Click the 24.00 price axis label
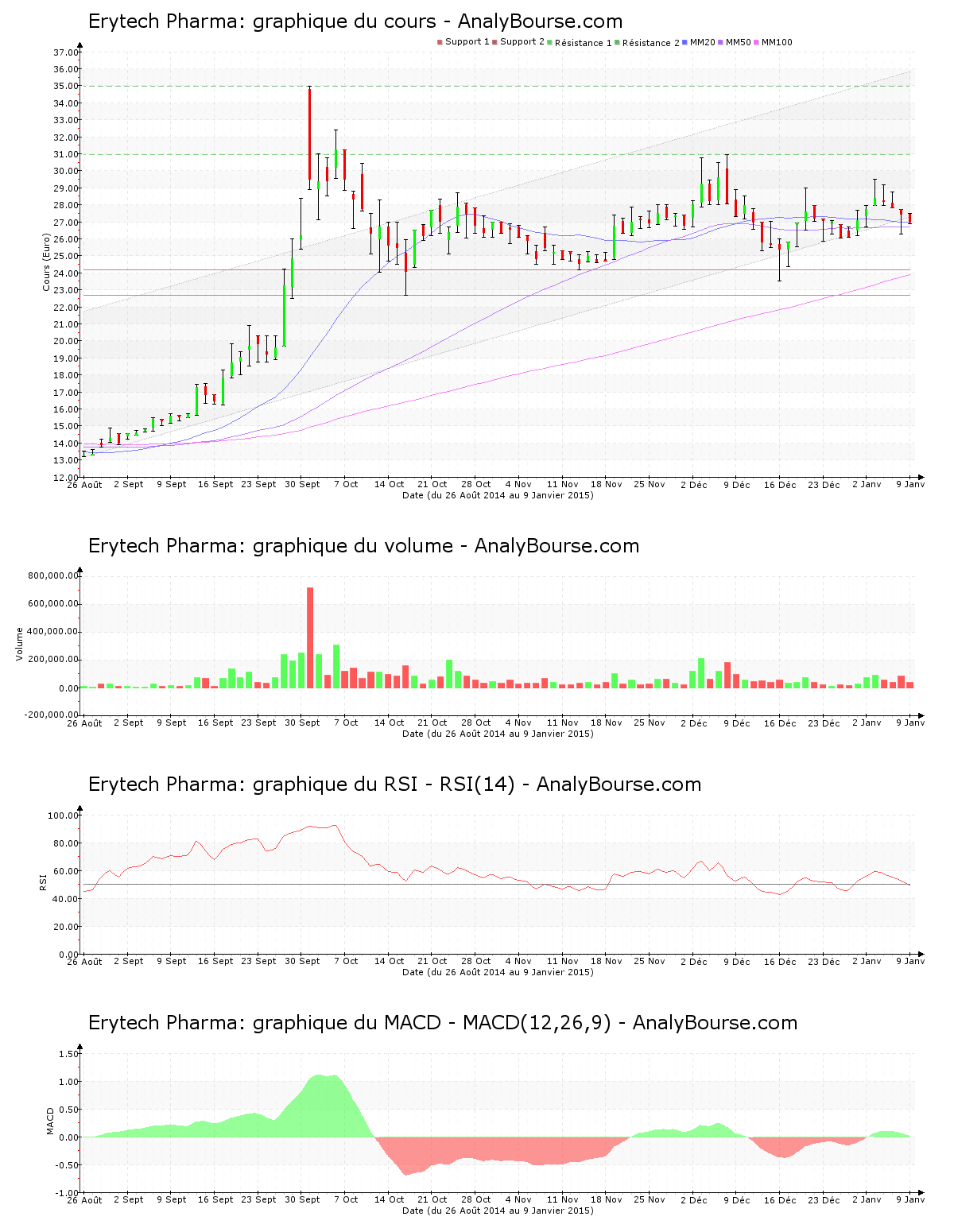Screen dimensions: 954x1232 (66, 273)
